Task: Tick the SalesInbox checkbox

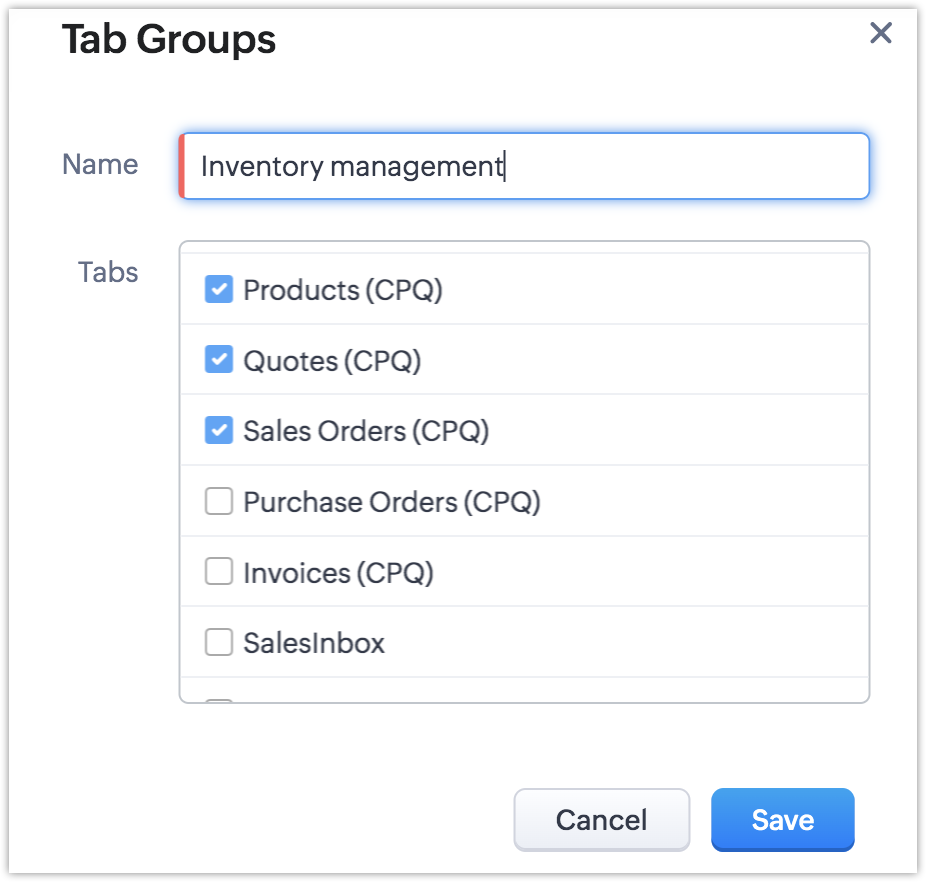Action: click(219, 642)
